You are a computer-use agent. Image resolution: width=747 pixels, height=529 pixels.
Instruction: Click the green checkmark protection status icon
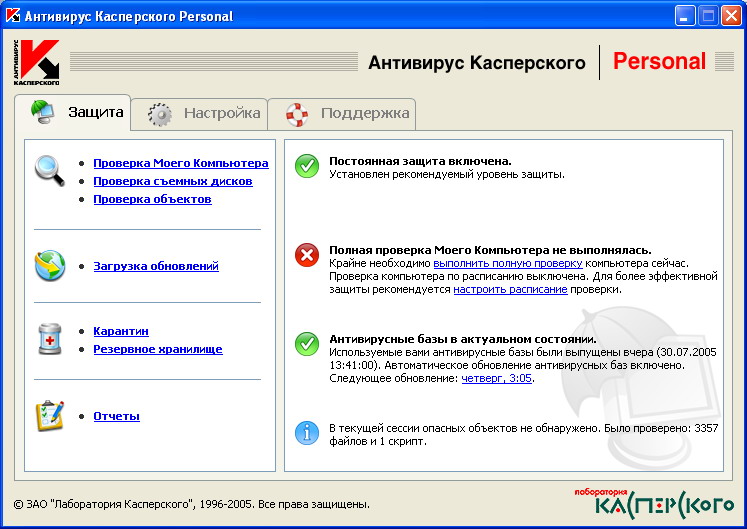[x=307, y=167]
